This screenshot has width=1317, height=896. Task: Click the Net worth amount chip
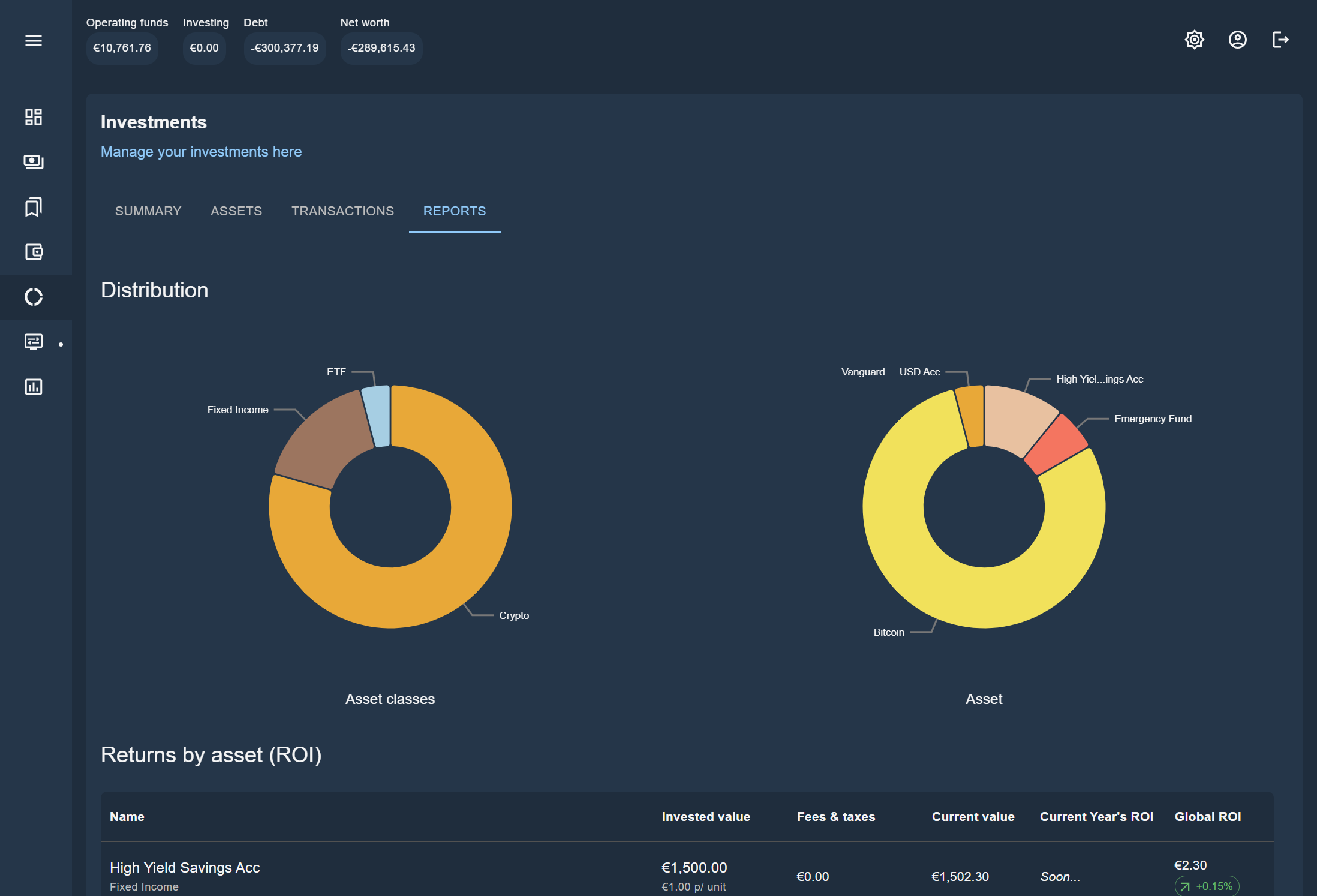[x=381, y=48]
